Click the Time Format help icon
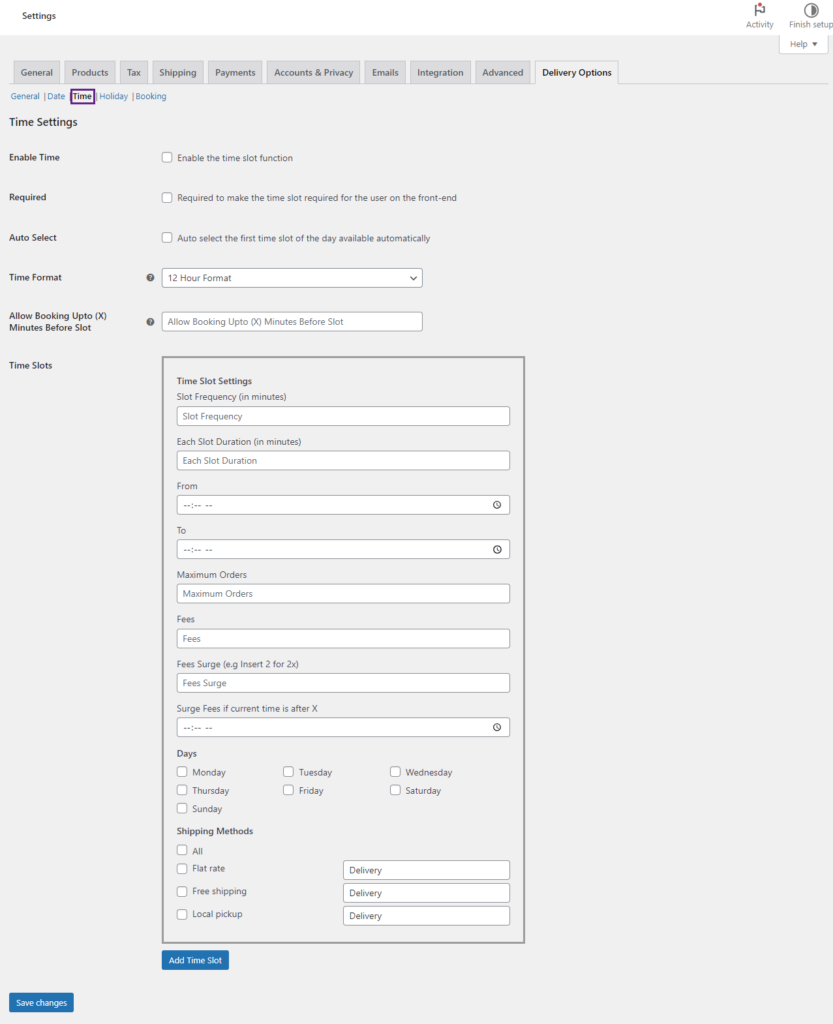Viewport: 833px width, 1024px height. 150,278
